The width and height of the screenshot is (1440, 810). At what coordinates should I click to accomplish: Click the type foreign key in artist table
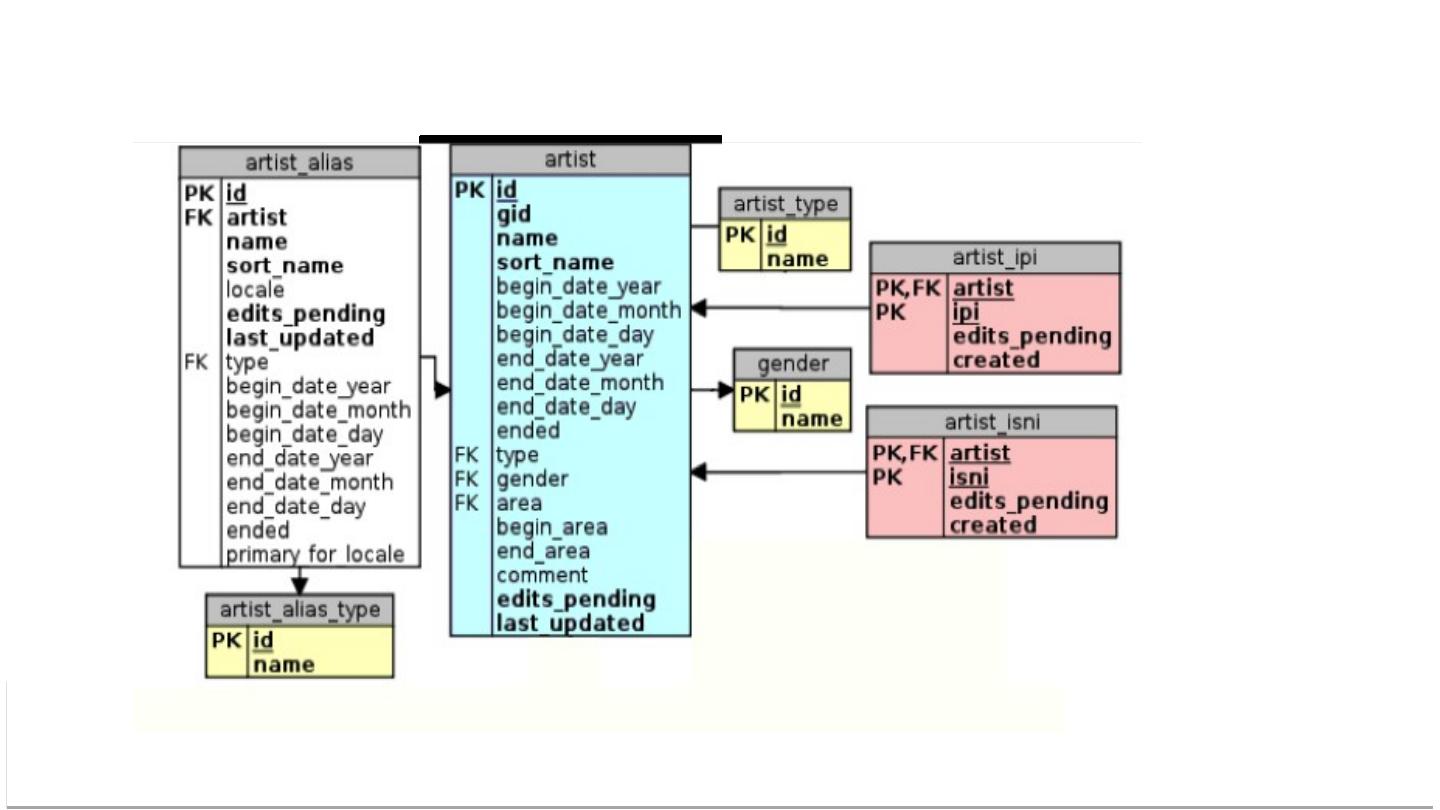pos(517,455)
